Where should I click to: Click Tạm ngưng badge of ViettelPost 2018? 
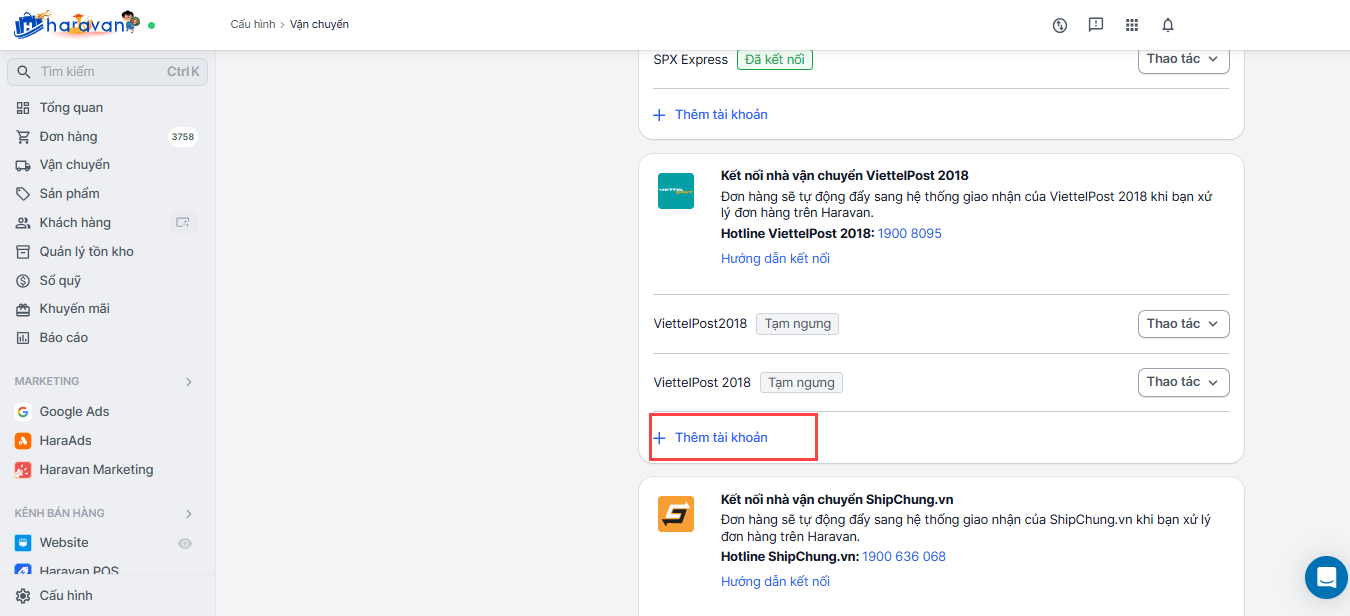point(801,383)
